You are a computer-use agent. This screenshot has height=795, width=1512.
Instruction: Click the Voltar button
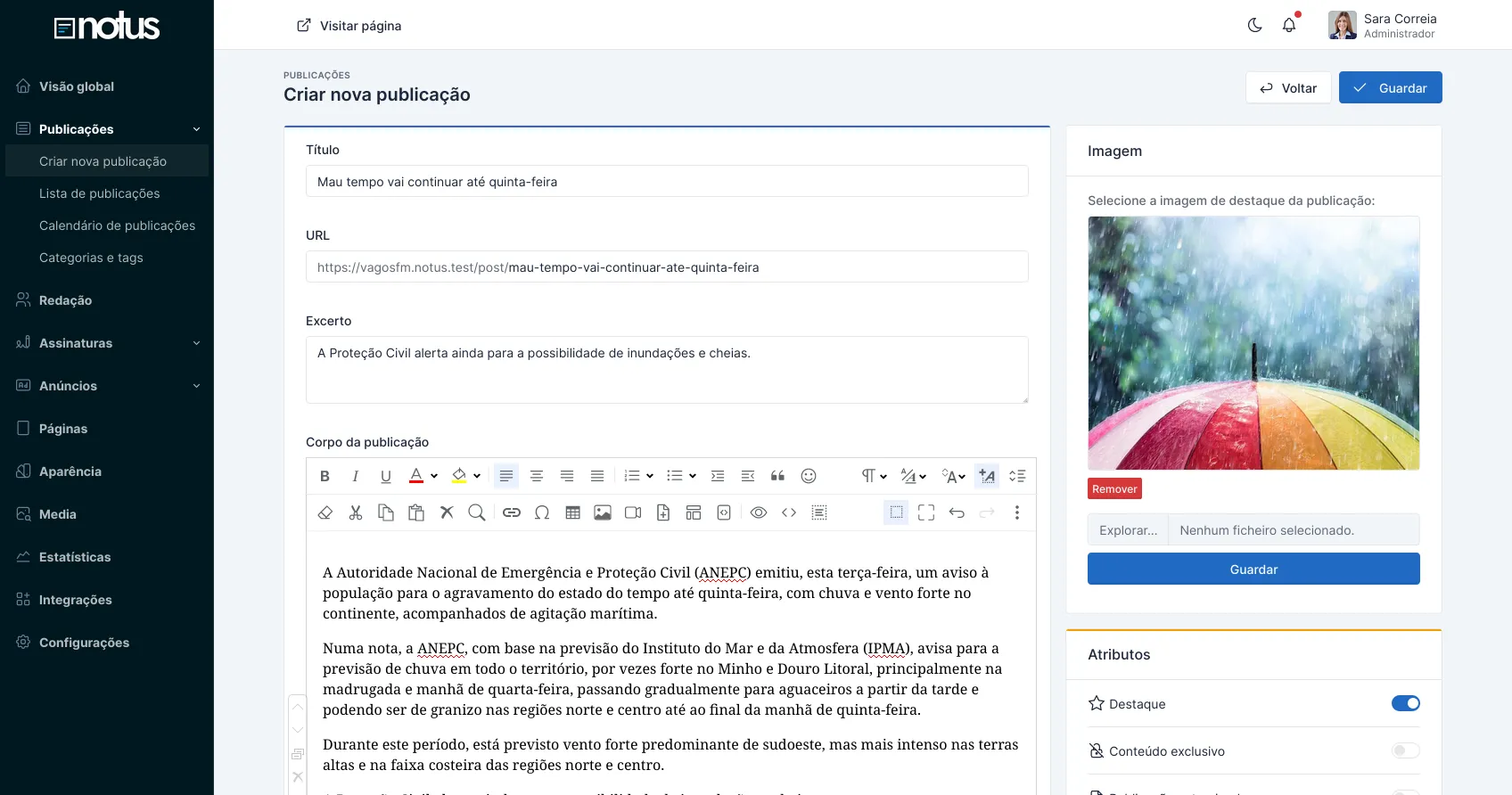click(1288, 87)
